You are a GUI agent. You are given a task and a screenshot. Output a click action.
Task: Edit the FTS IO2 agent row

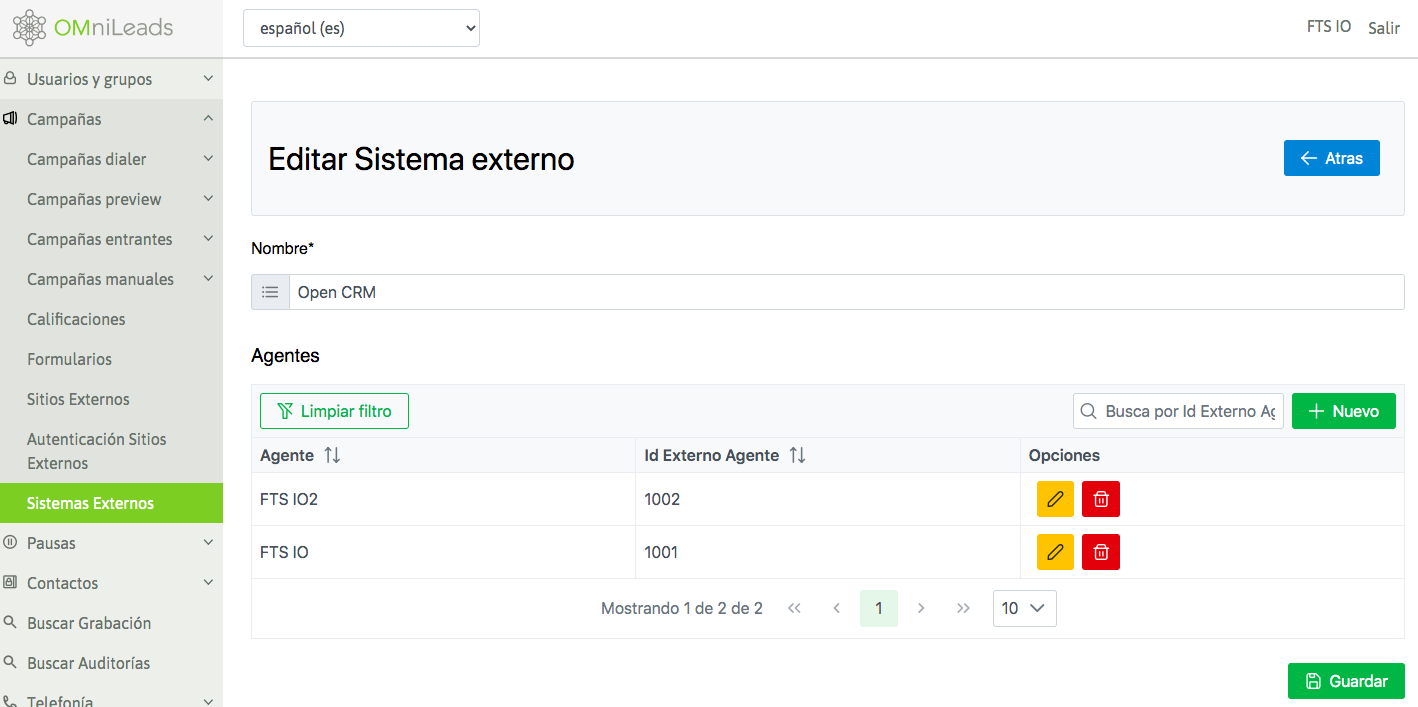(x=1054, y=499)
